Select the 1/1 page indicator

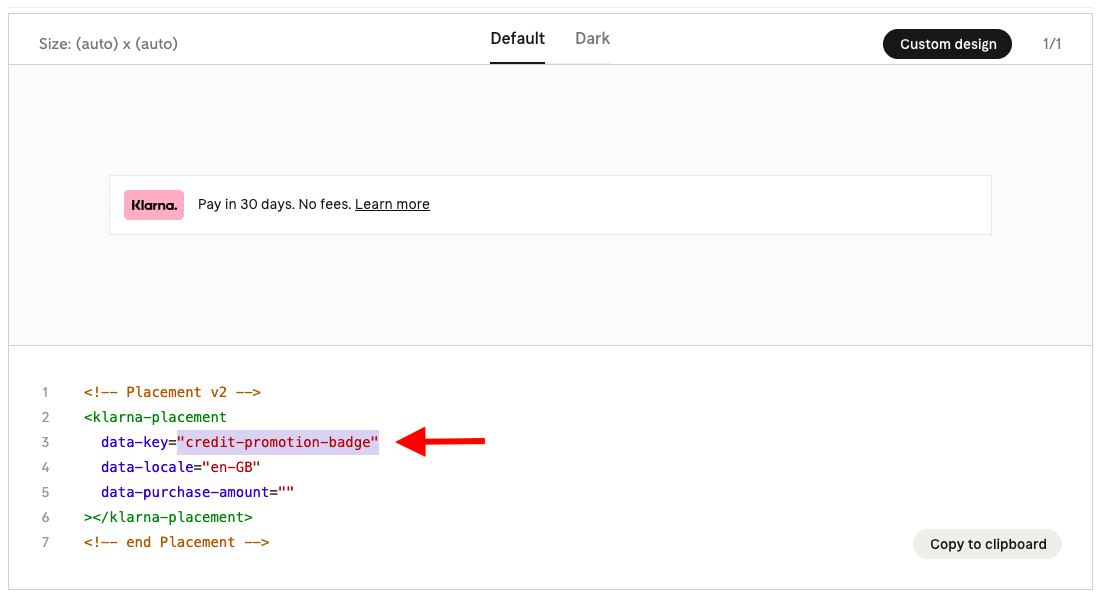(1052, 44)
